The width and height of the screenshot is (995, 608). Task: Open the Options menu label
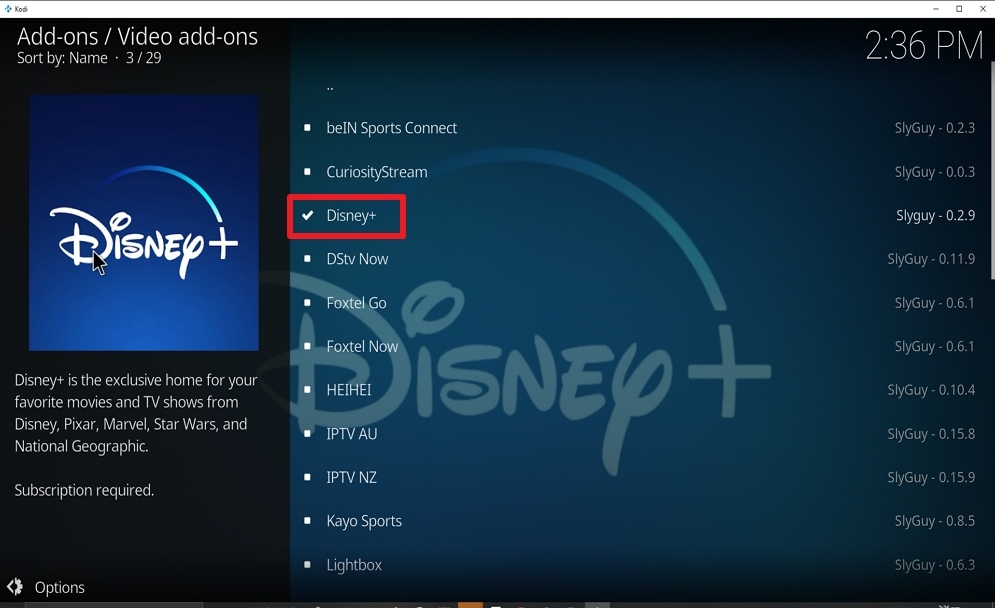(x=60, y=588)
